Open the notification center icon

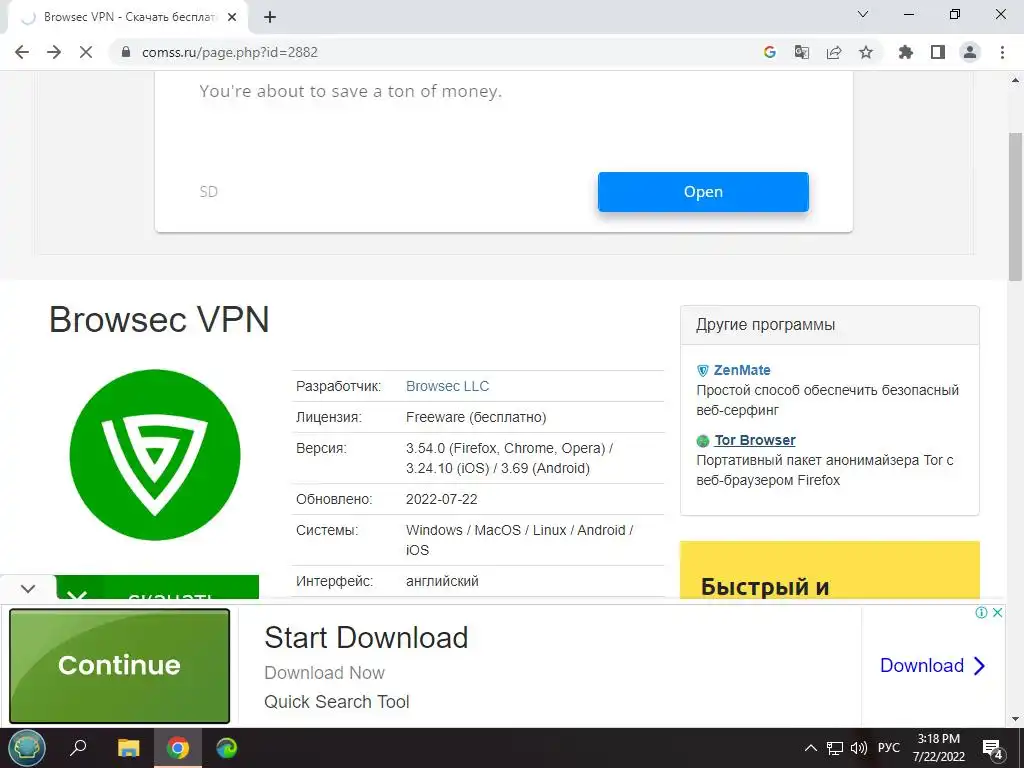[993, 749]
